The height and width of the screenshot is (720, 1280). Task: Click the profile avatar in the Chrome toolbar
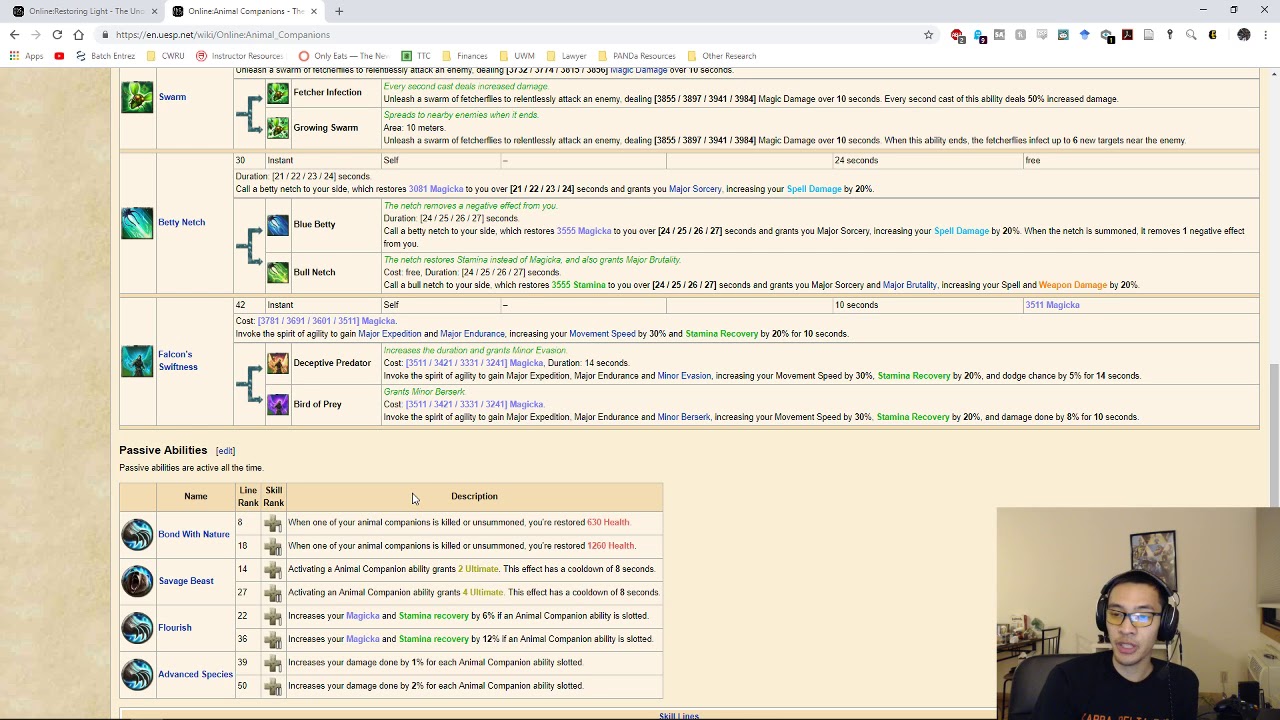[1243, 35]
